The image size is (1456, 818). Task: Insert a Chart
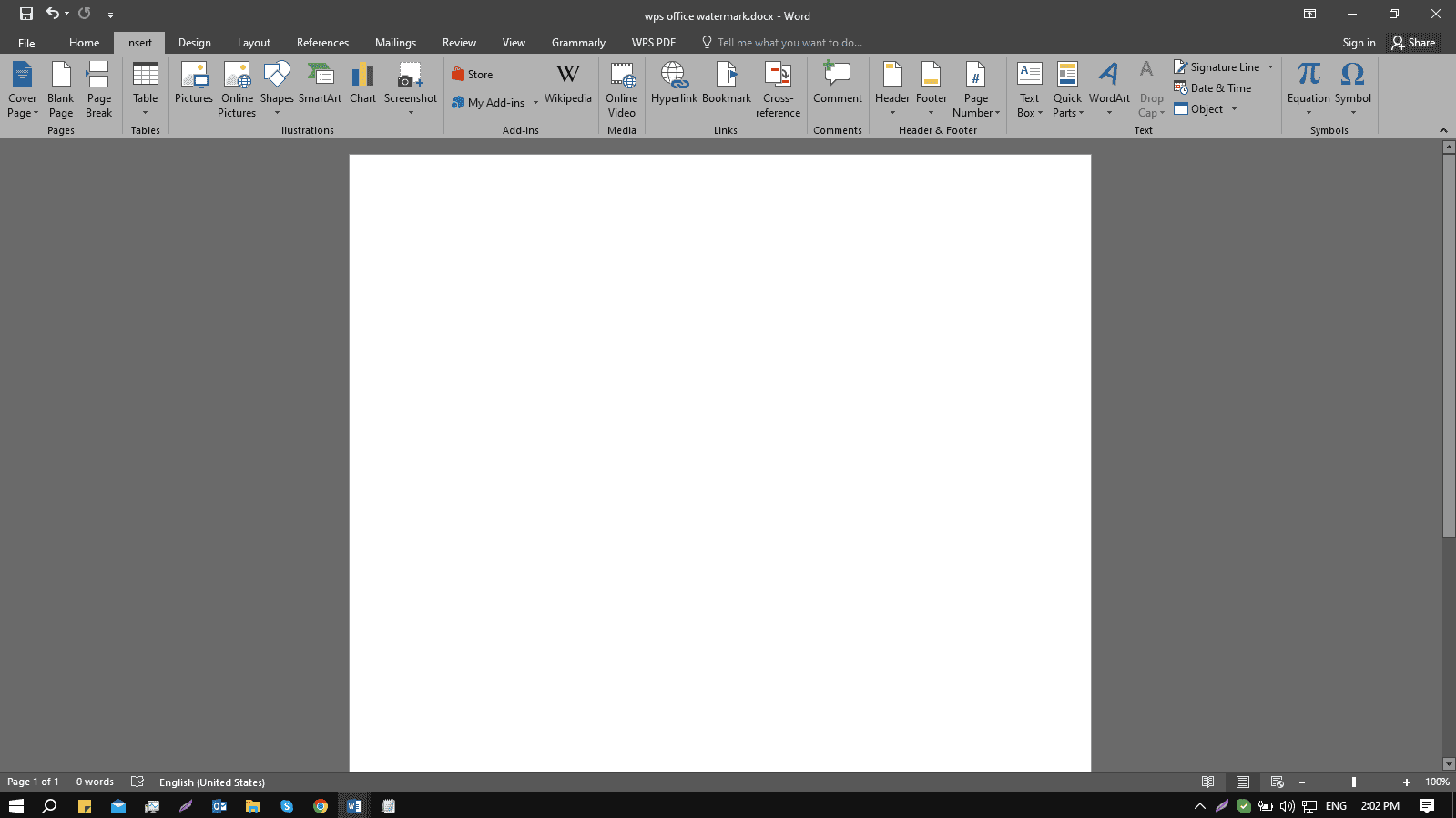coord(362,84)
